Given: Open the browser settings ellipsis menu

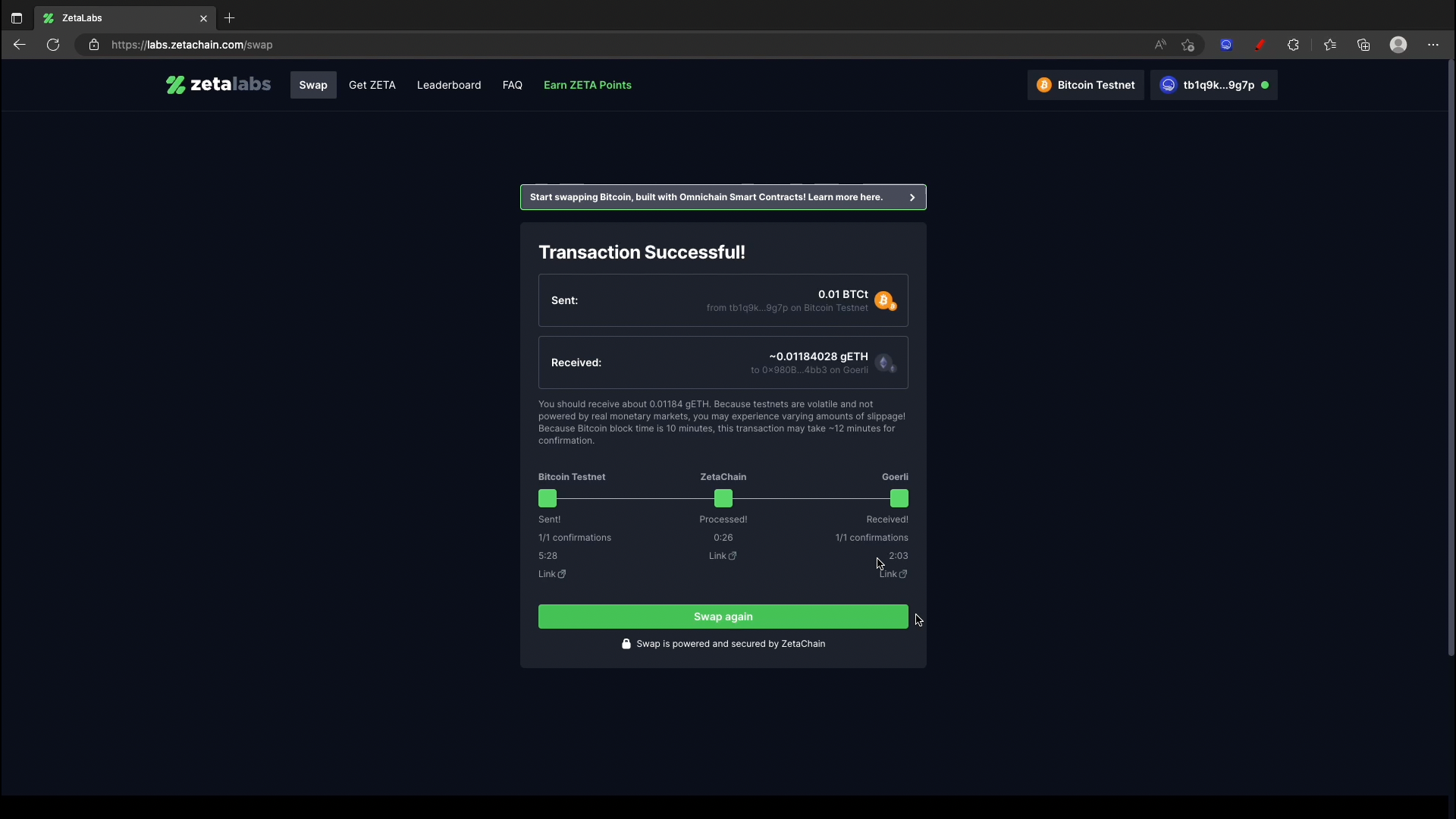Looking at the screenshot, I should [1434, 45].
